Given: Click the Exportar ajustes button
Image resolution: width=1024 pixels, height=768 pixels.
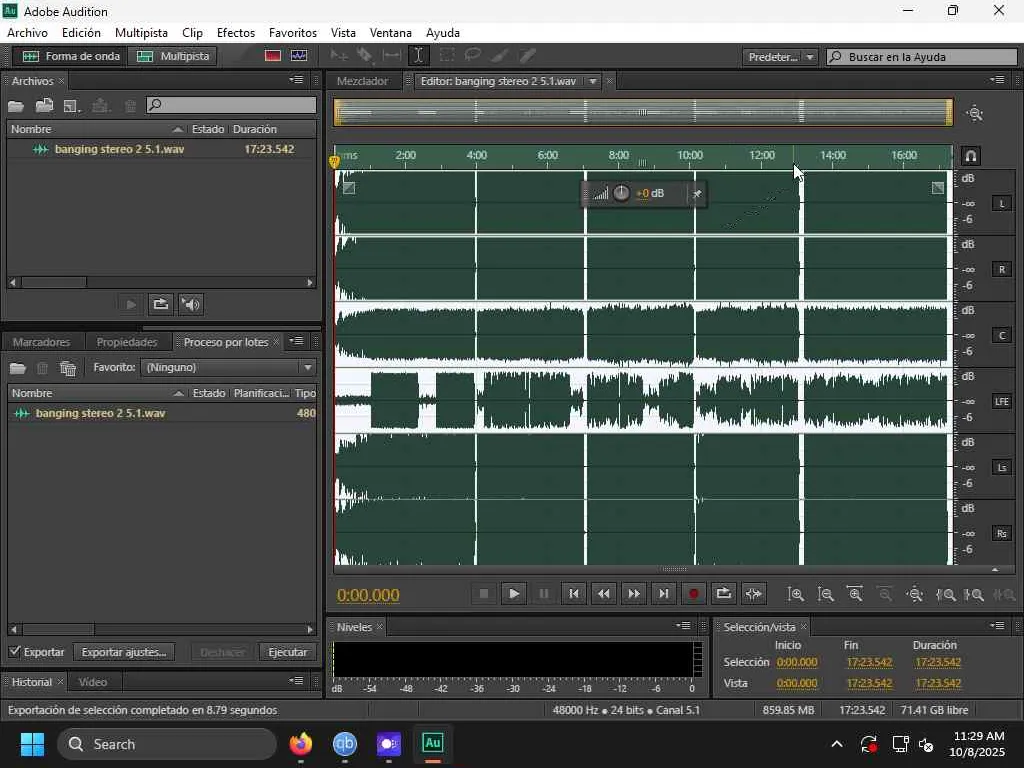Looking at the screenshot, I should [x=124, y=652].
